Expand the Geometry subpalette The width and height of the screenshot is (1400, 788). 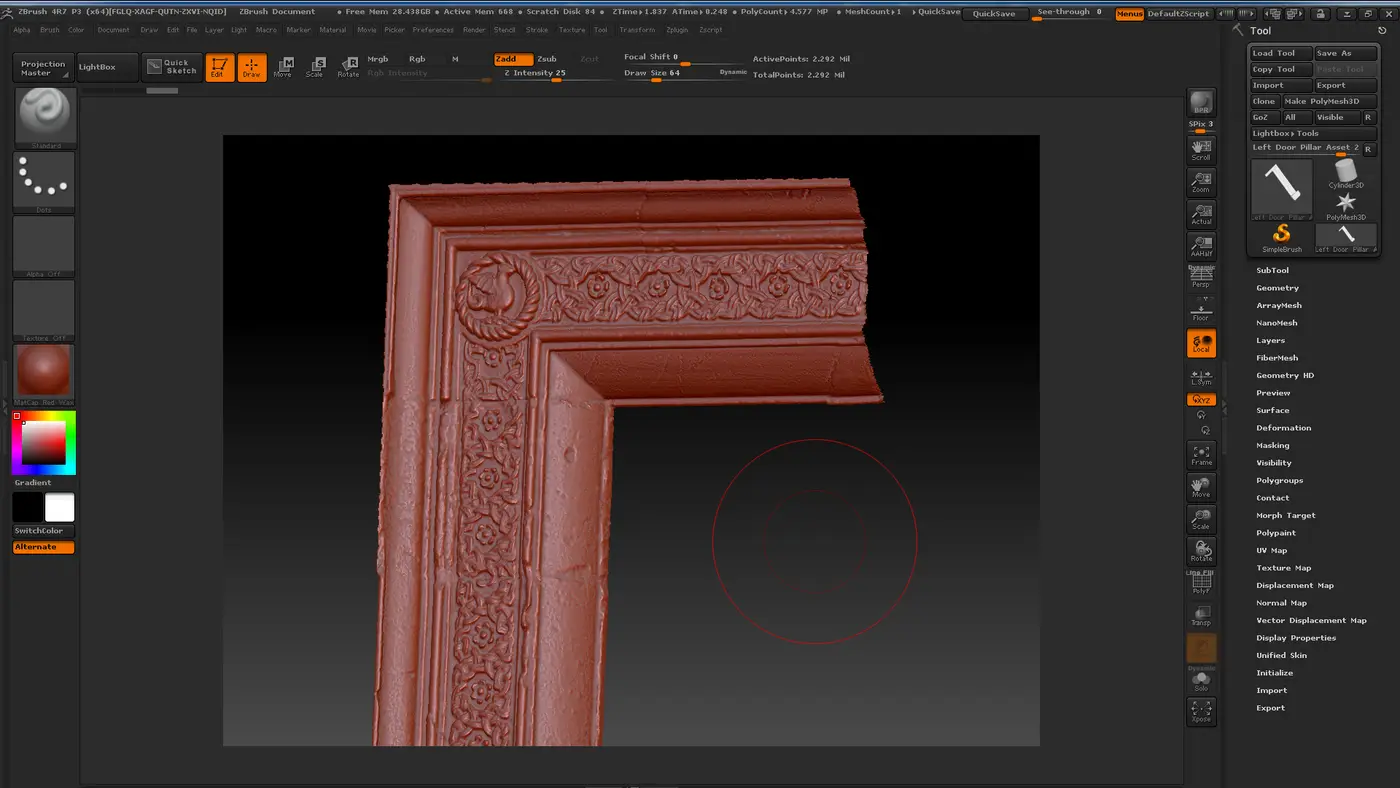[x=1277, y=288]
